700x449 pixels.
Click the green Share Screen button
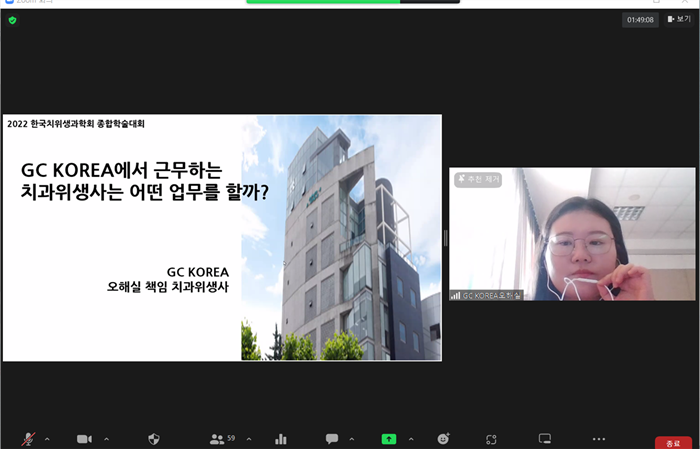point(389,439)
